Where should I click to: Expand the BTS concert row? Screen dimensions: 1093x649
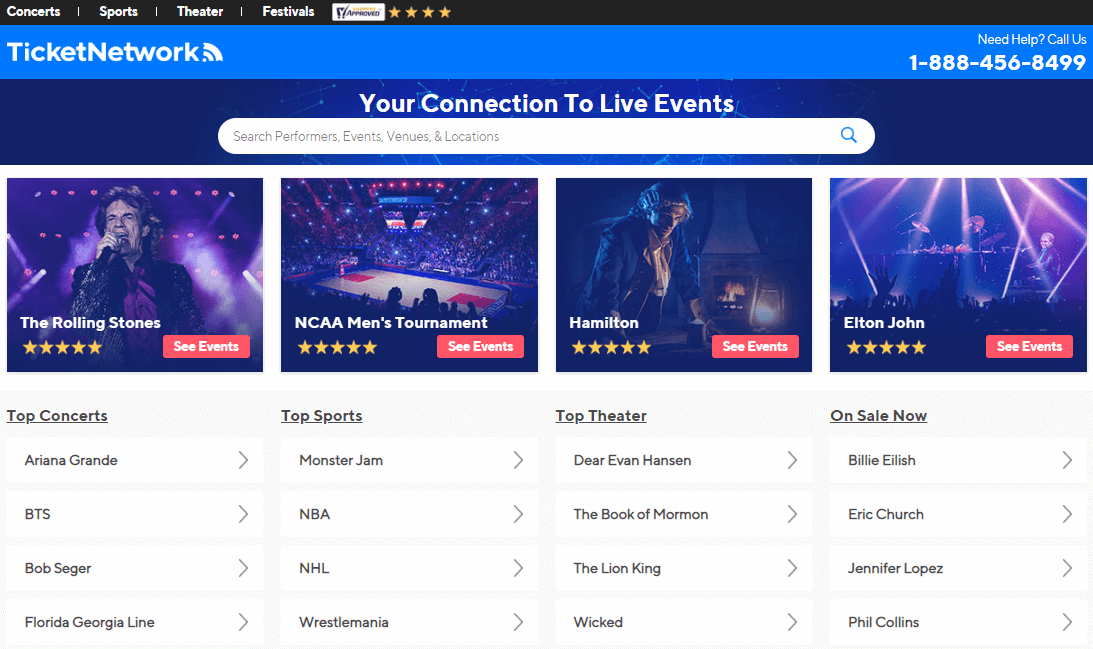[x=135, y=514]
